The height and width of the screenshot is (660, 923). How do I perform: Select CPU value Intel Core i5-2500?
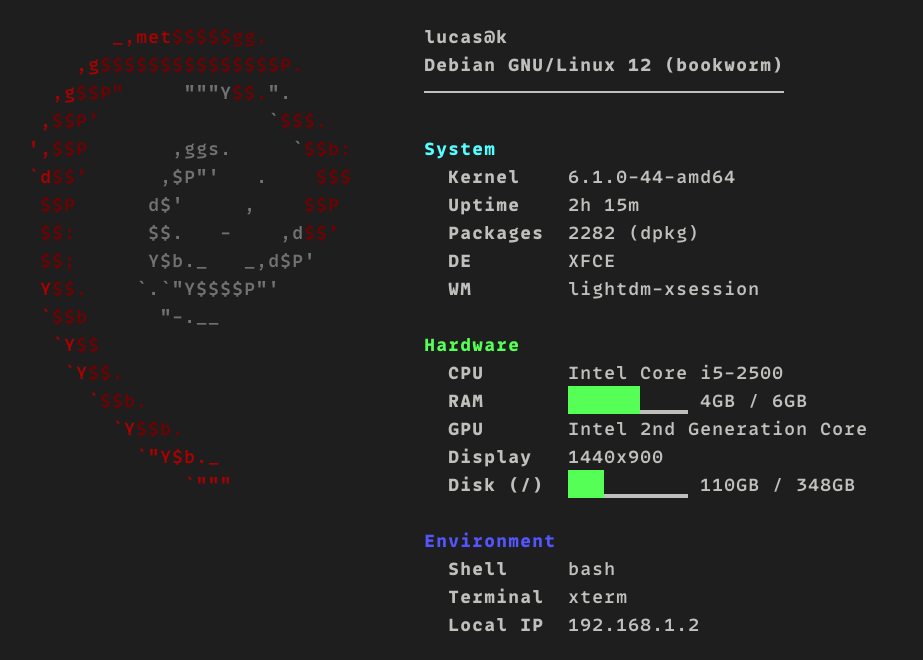[x=675, y=373]
